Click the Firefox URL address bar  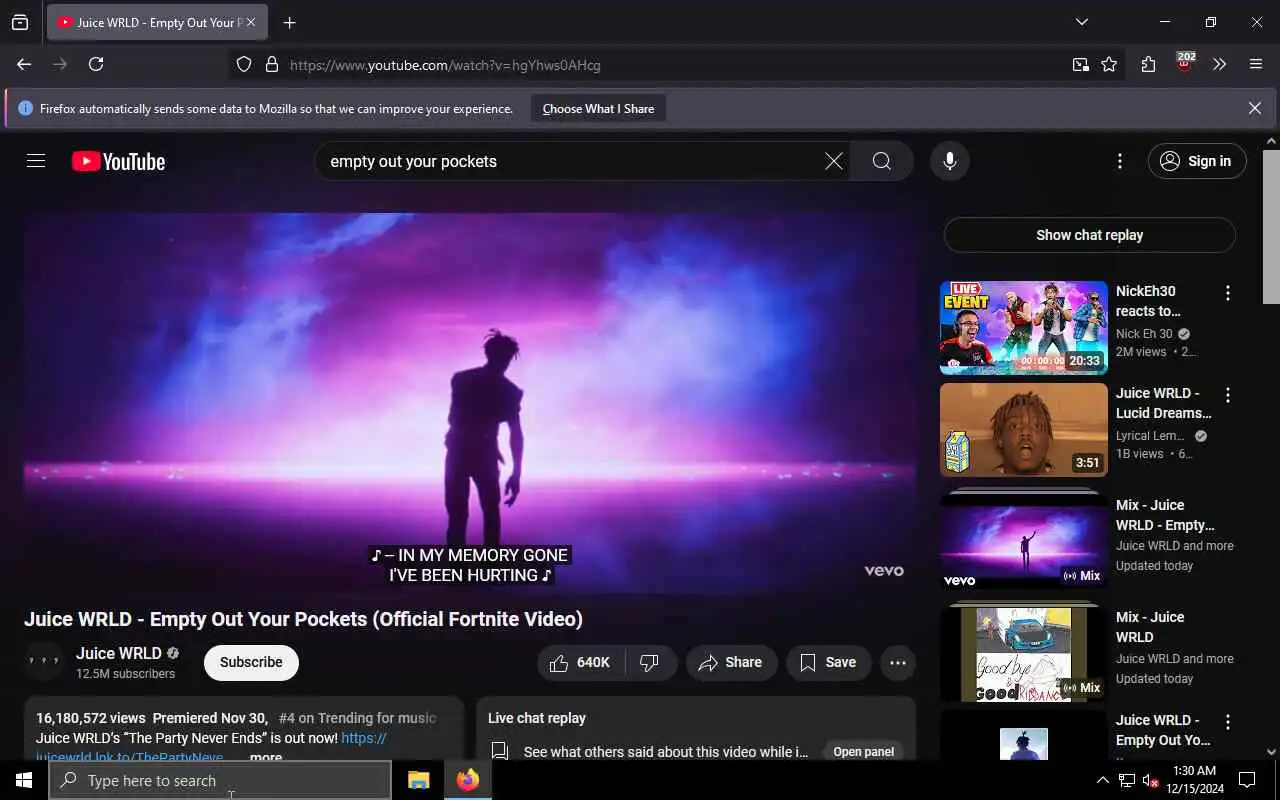click(675, 65)
